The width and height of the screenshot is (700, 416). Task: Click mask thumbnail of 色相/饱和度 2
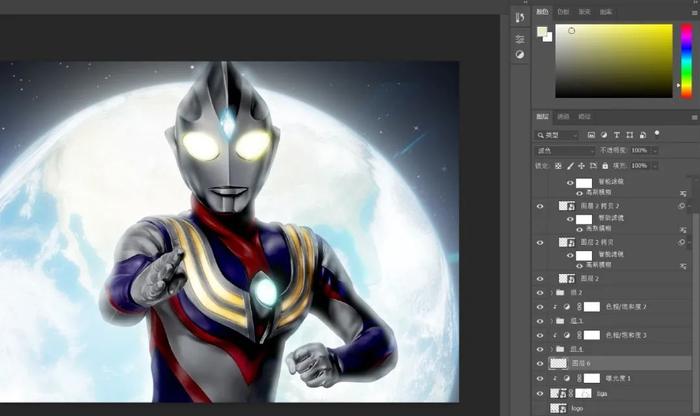(x=592, y=307)
